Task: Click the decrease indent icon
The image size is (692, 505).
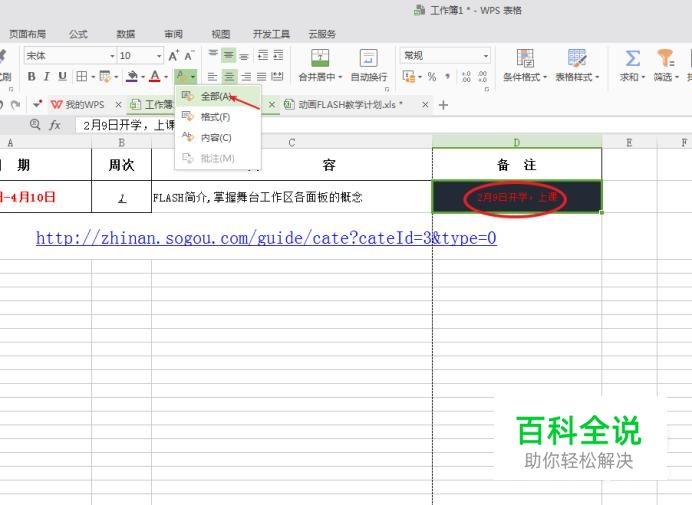Action: [x=263, y=55]
